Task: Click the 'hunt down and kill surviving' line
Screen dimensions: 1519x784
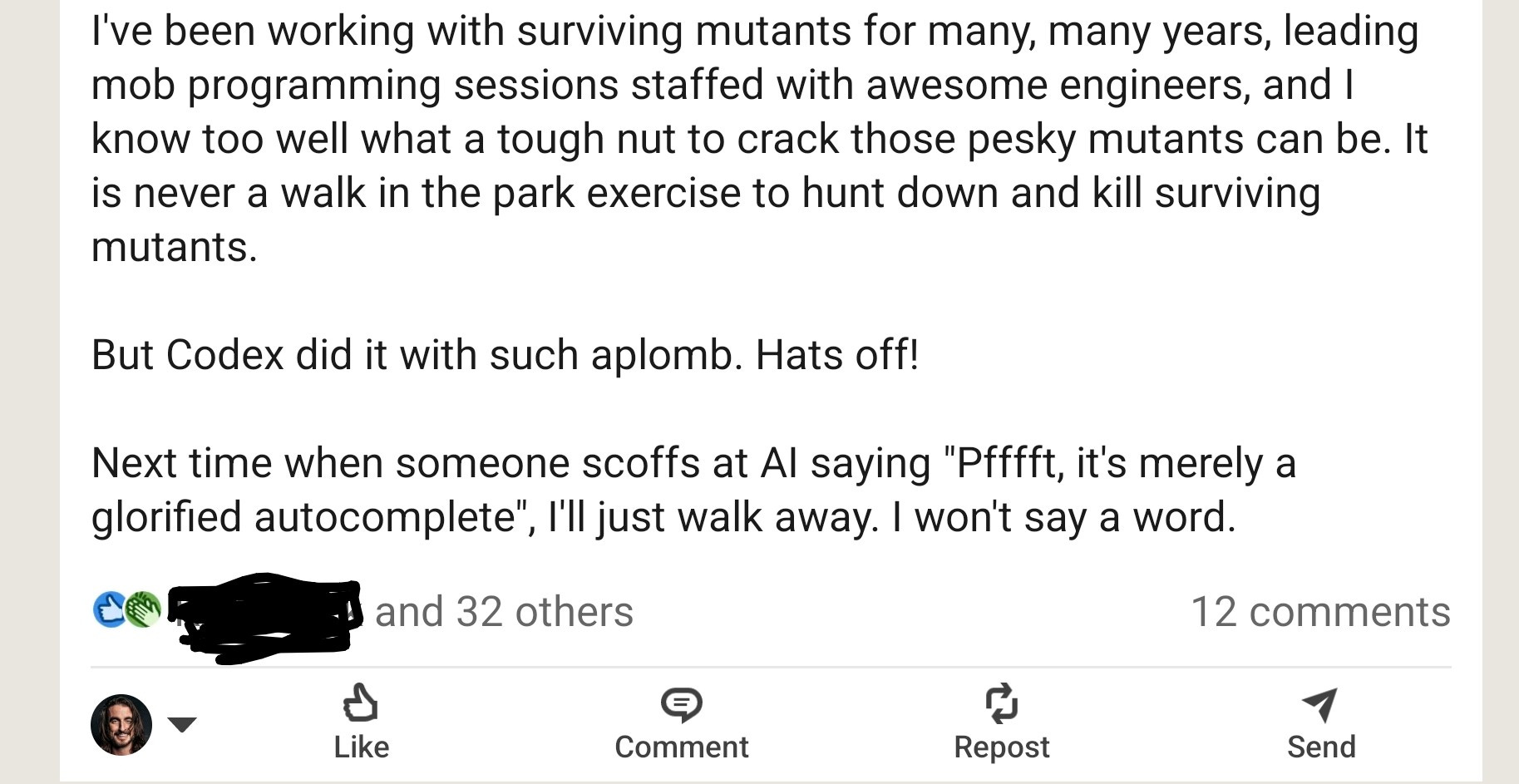Action: tap(705, 194)
